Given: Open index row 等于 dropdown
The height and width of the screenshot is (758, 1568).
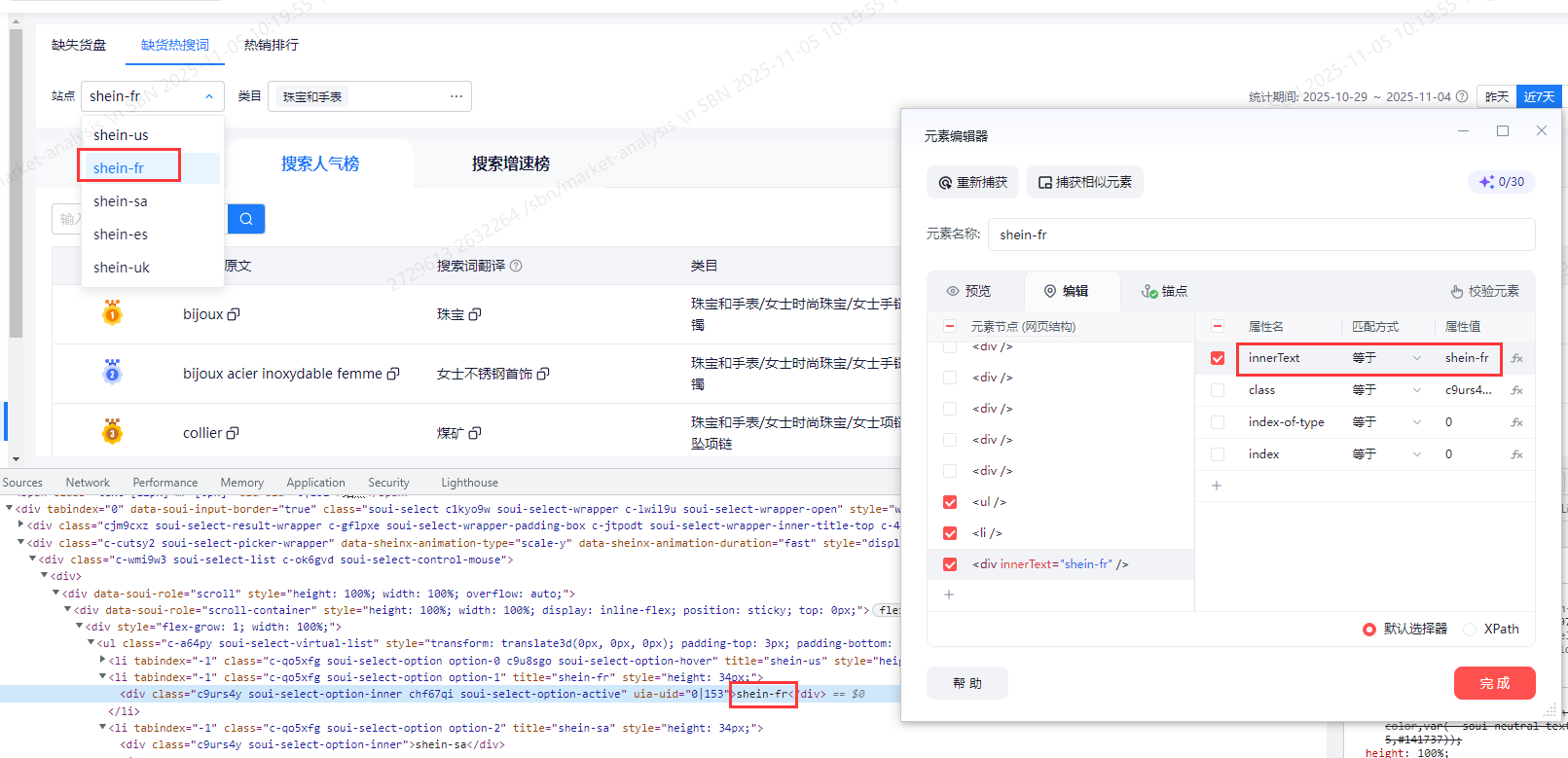Looking at the screenshot, I should [x=1387, y=454].
